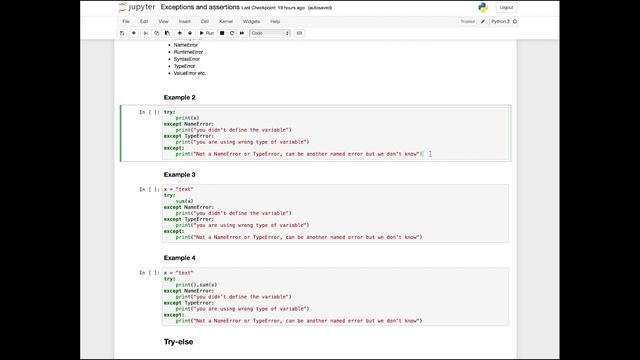This screenshot has height=360, width=640.
Task: Click the Python logo icon
Action: (483, 7)
